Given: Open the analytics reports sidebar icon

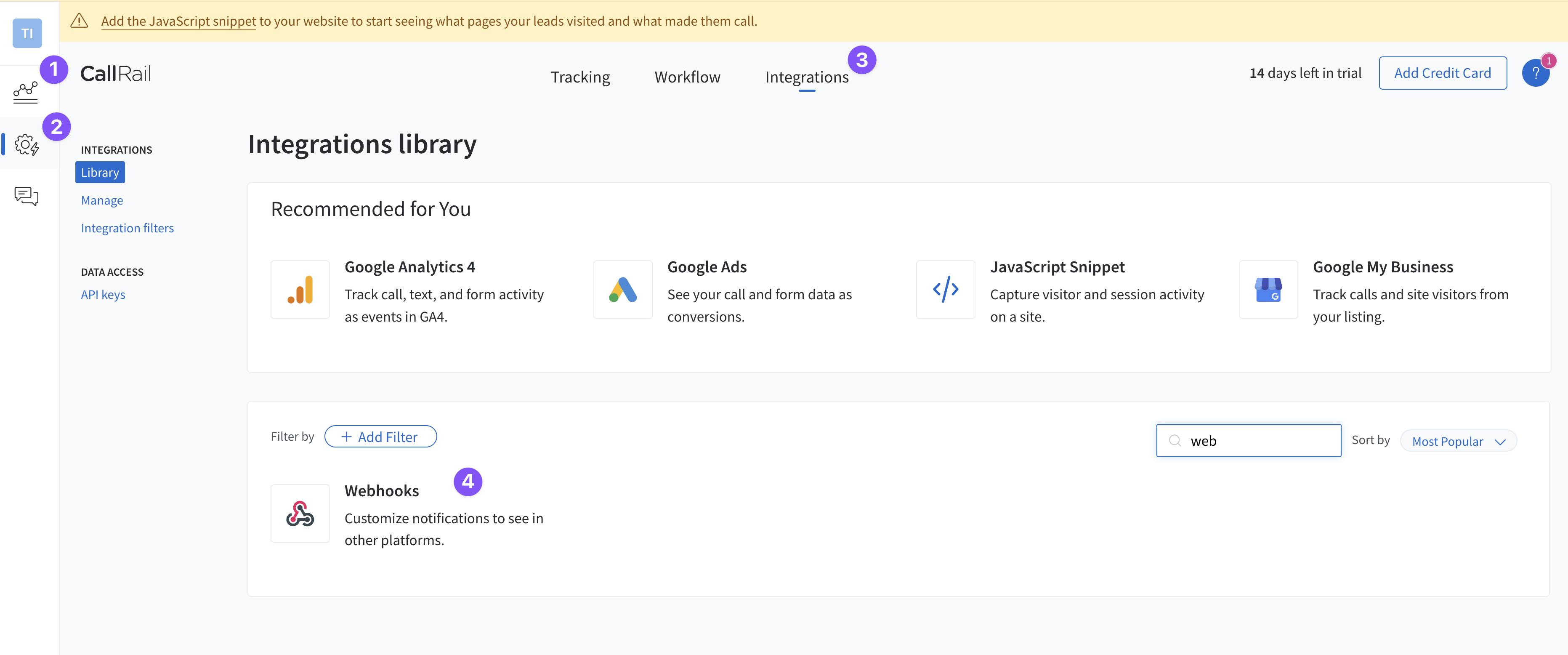Looking at the screenshot, I should coord(26,93).
